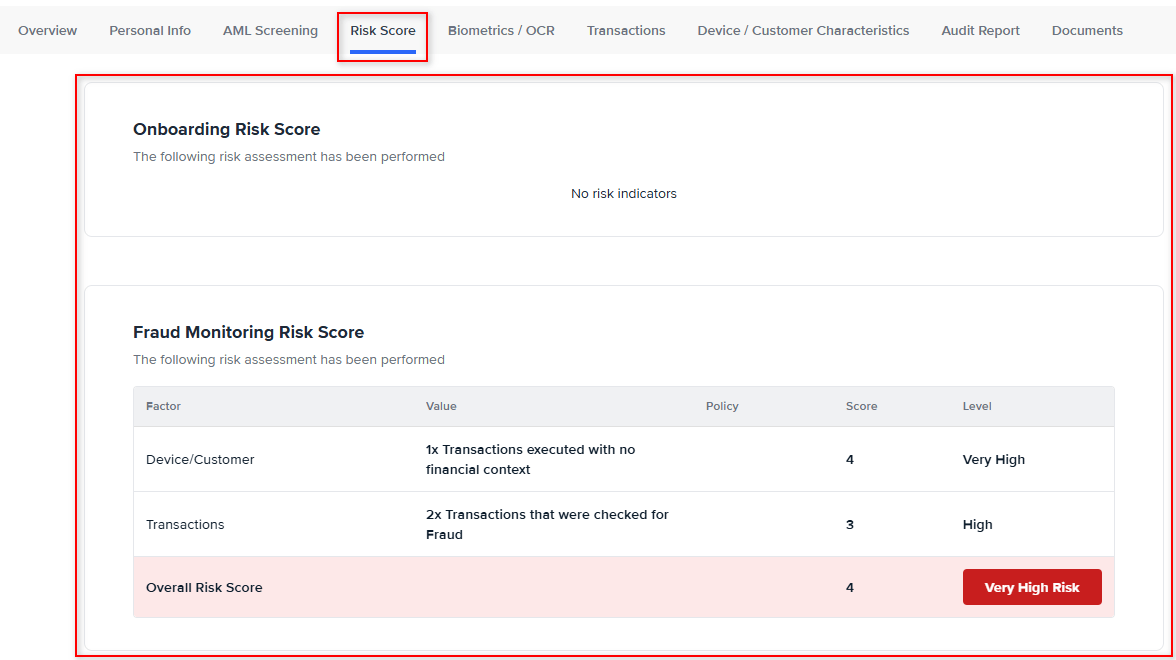
Task: Click the Value column header
Action: tap(441, 406)
